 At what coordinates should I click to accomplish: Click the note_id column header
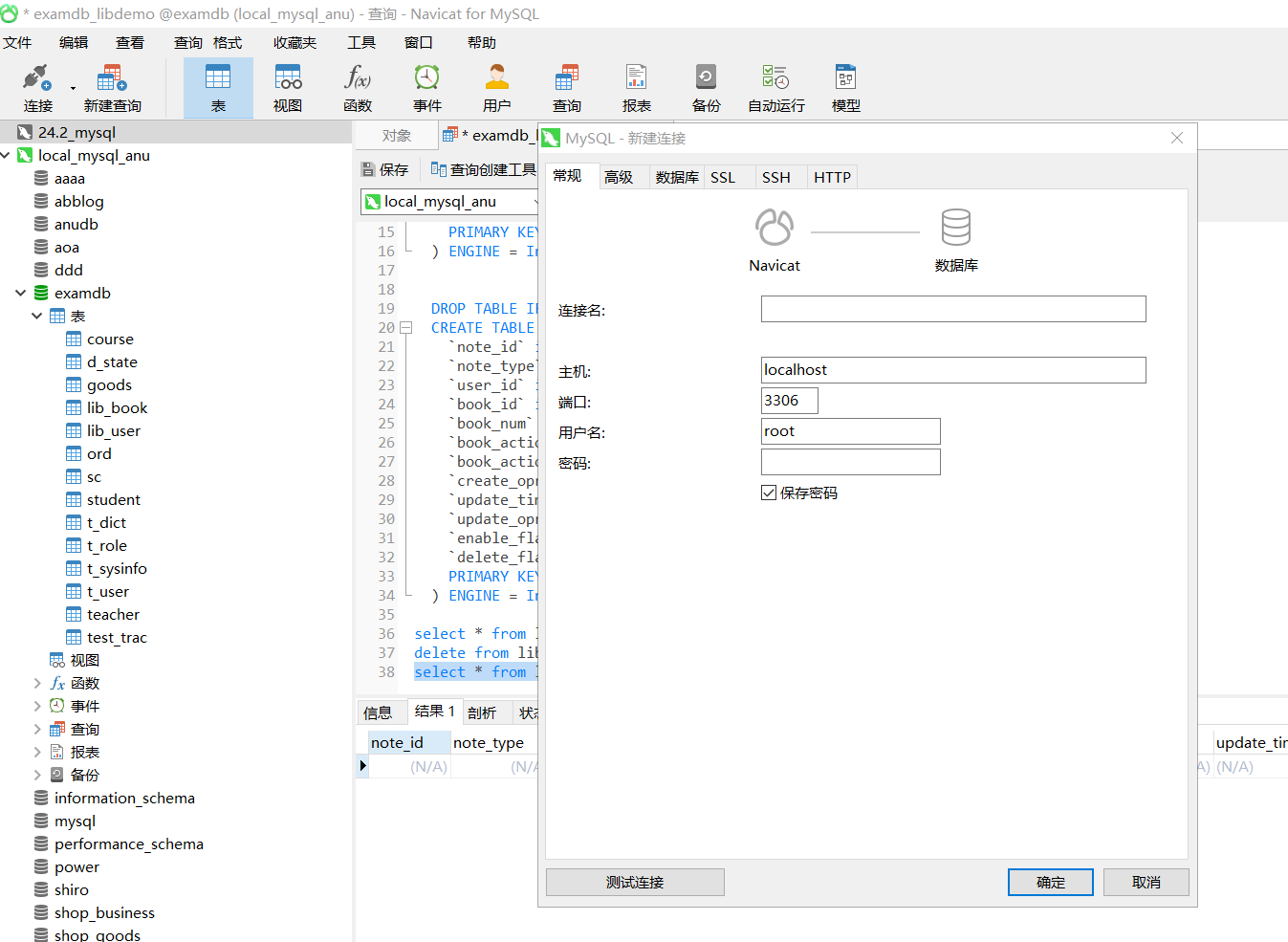coord(409,742)
